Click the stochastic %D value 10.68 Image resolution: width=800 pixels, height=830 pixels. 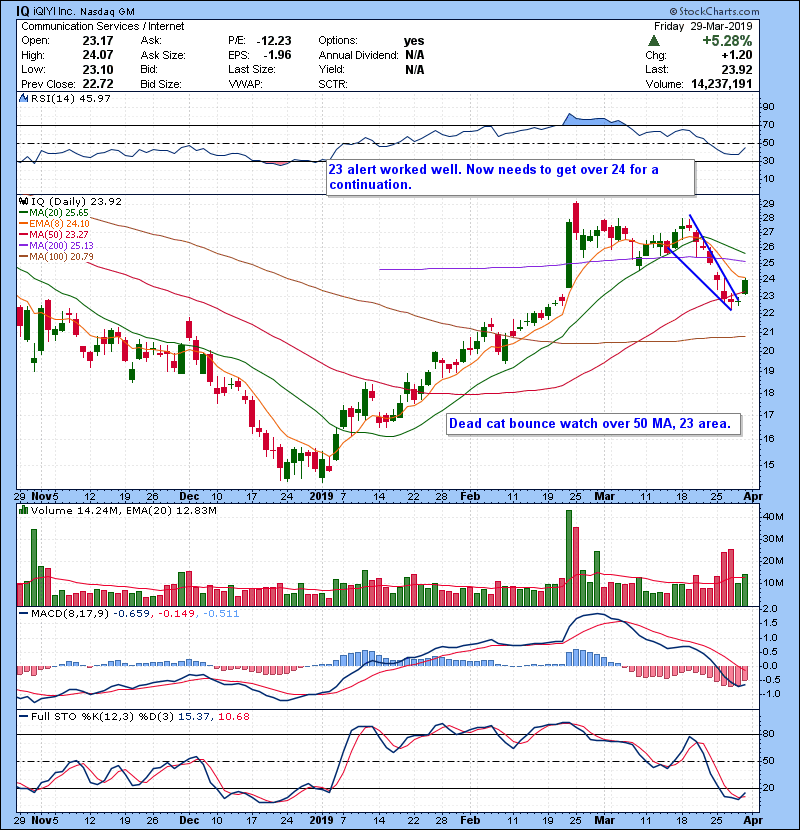233,716
